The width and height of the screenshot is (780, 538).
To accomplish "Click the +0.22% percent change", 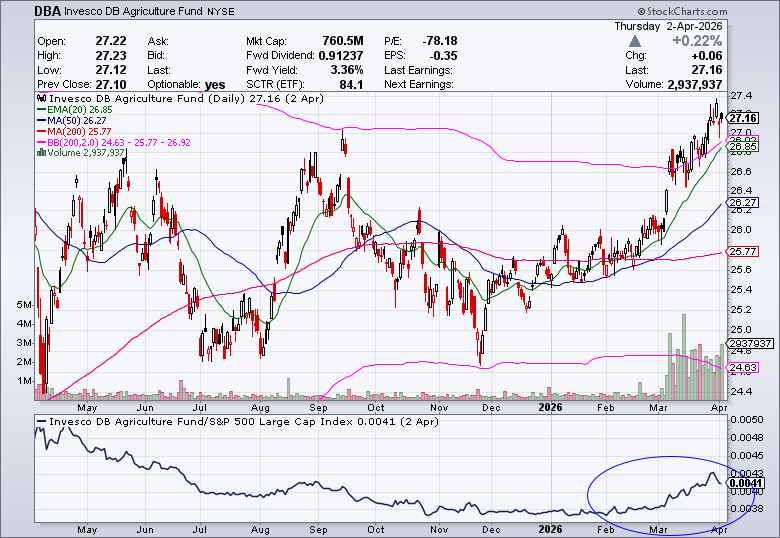I will [x=697, y=41].
